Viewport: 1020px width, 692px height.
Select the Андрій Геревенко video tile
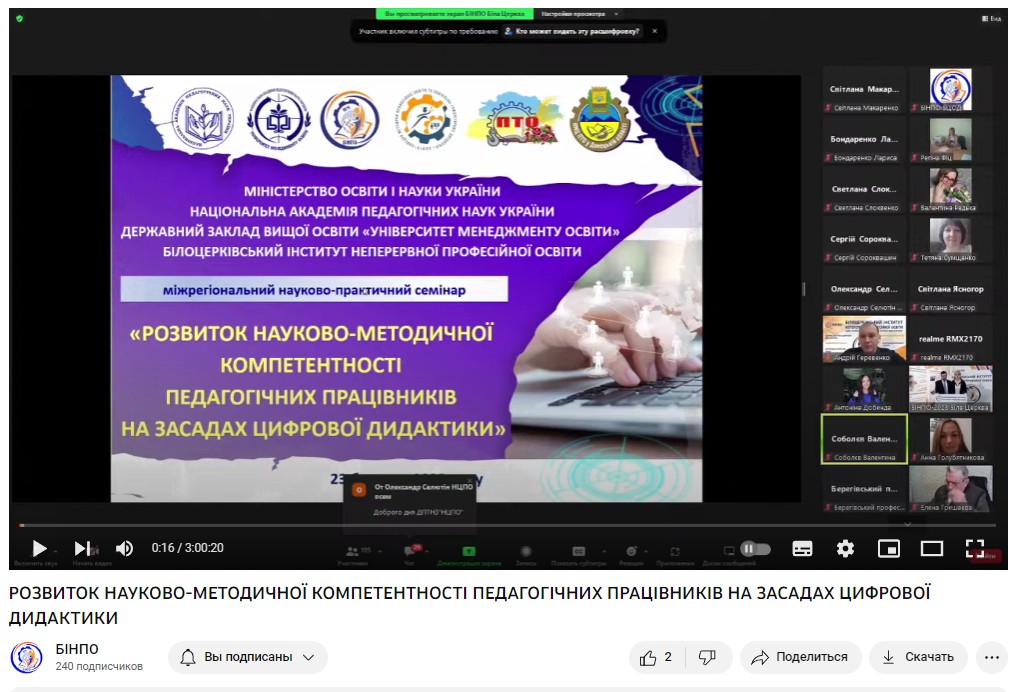864,339
